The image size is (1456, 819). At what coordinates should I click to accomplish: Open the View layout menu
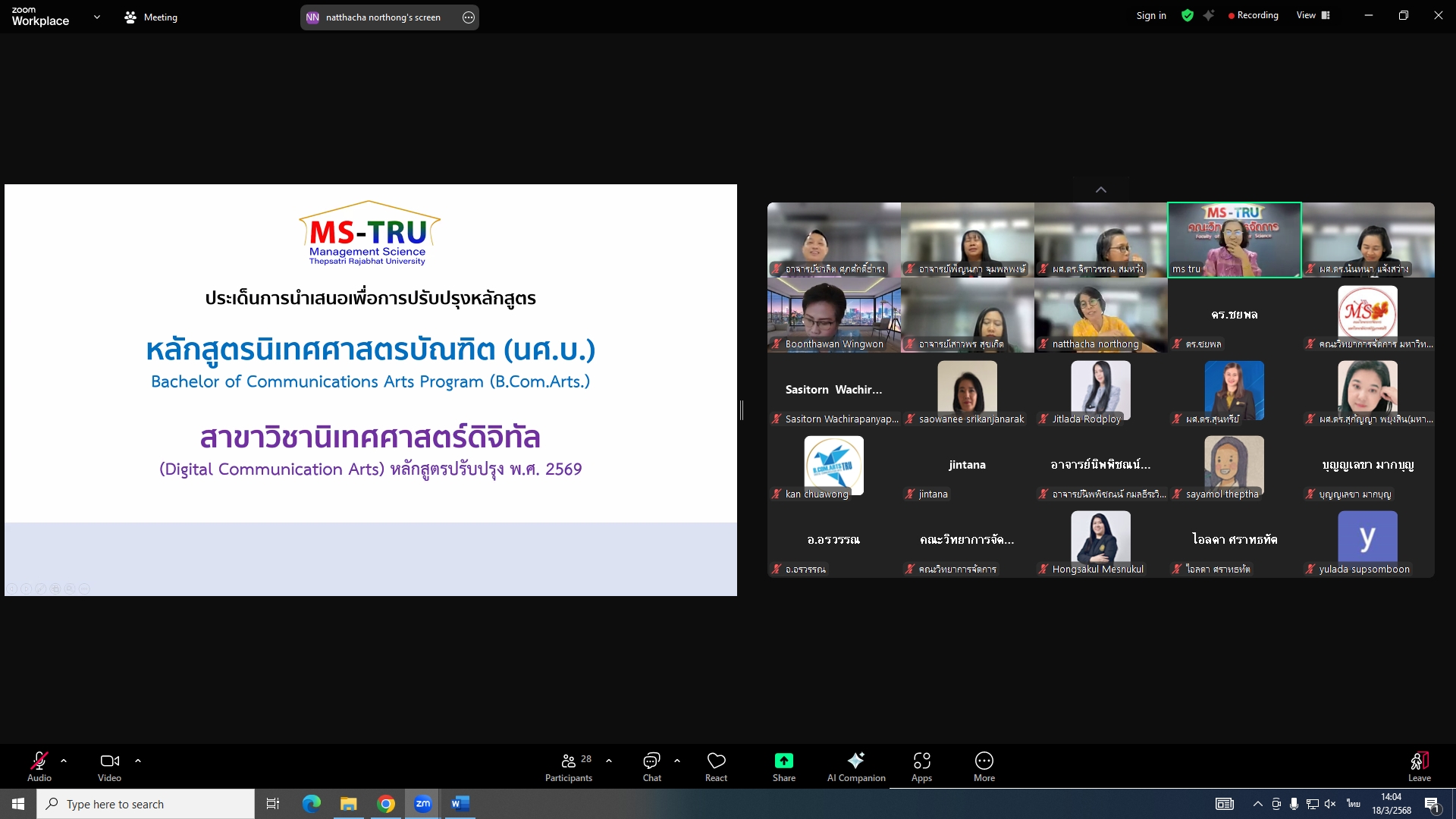(1313, 15)
